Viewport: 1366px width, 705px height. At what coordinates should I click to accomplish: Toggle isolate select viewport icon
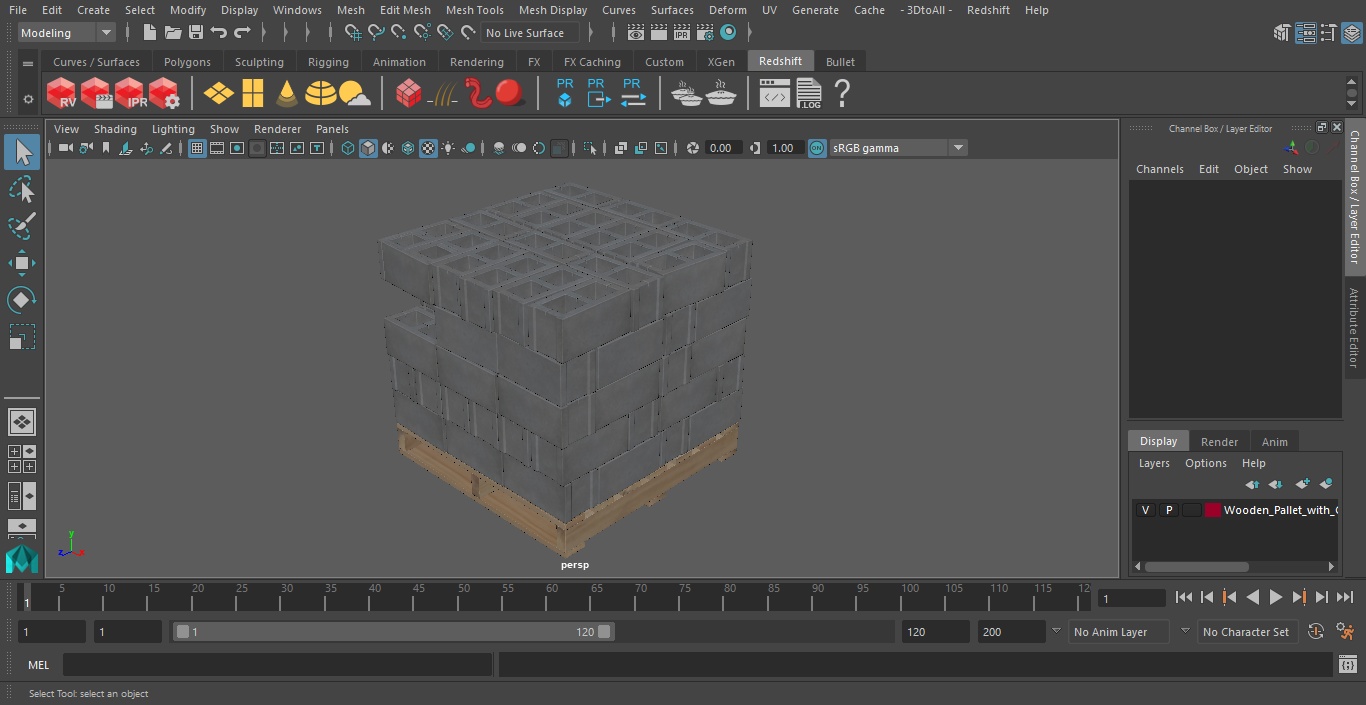(591, 148)
